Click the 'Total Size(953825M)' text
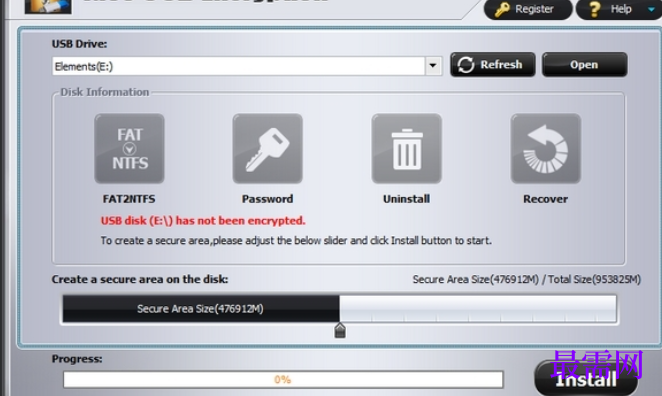The width and height of the screenshot is (662, 396). click(594, 279)
